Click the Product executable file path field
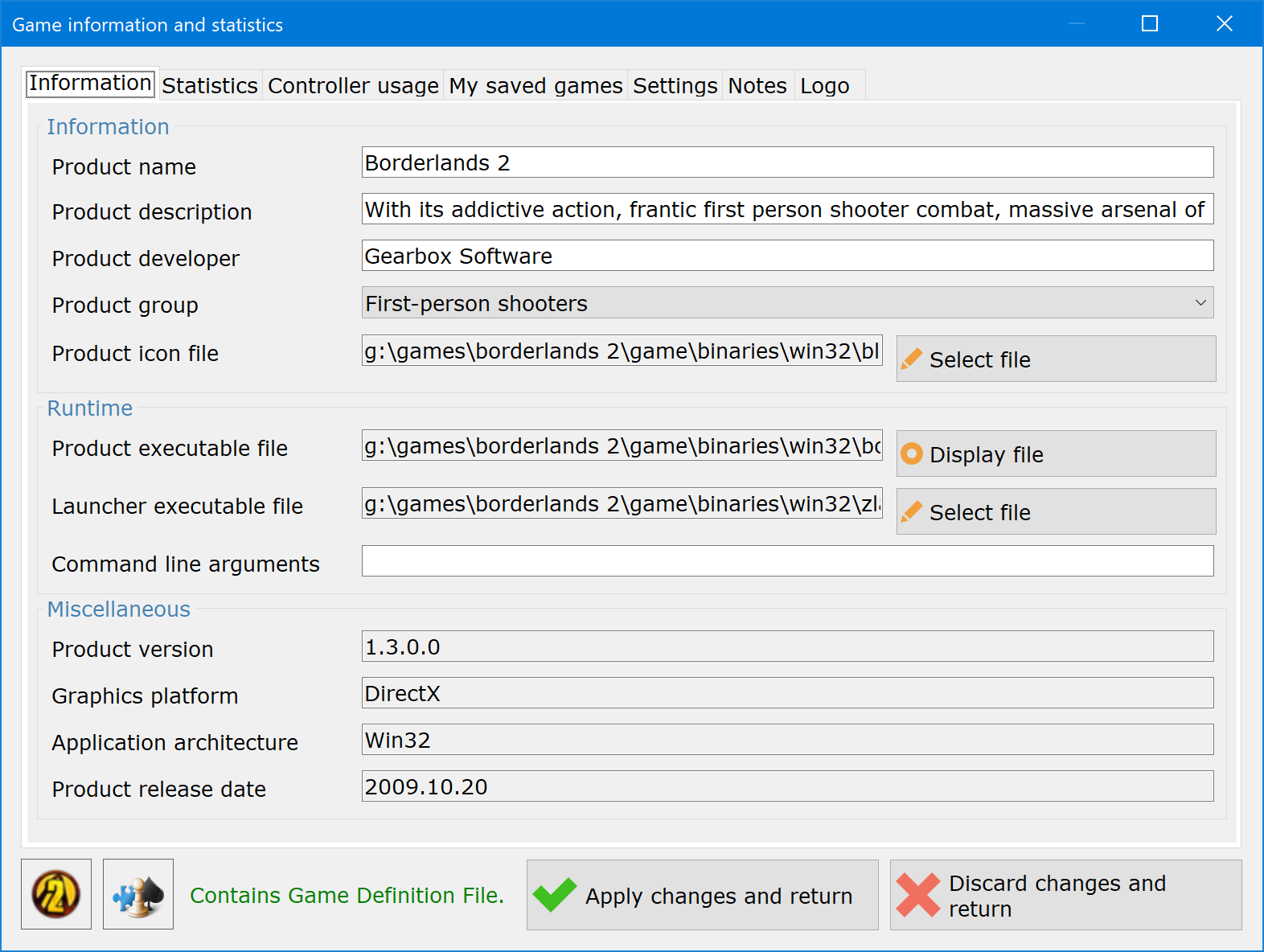Image resolution: width=1264 pixels, height=952 pixels. (x=622, y=445)
